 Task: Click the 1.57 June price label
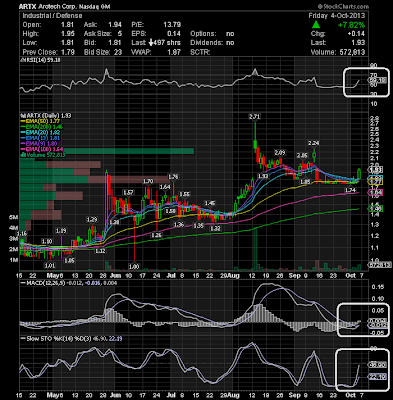click(128, 193)
